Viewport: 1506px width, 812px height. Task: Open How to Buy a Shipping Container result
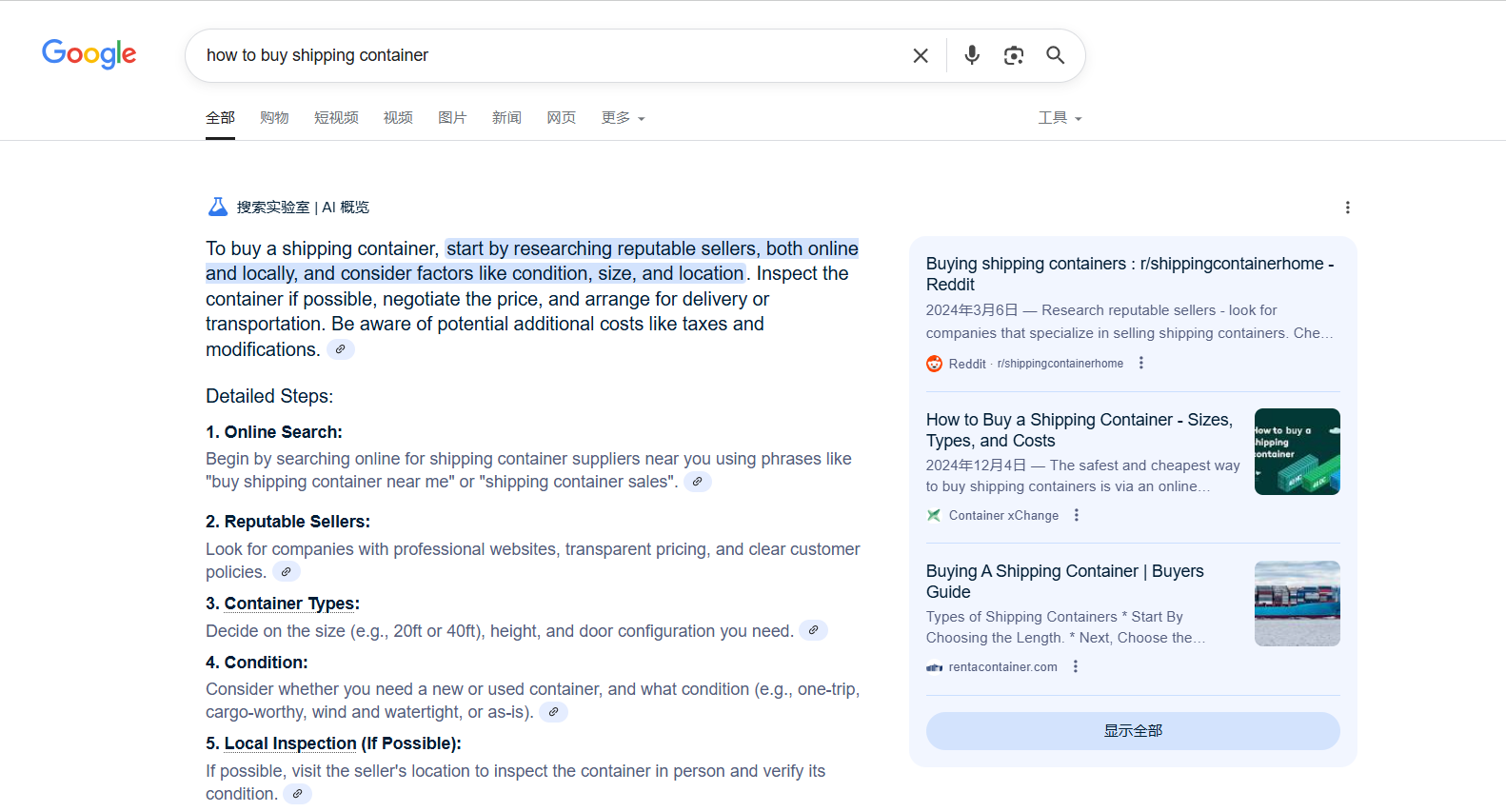tap(1079, 430)
